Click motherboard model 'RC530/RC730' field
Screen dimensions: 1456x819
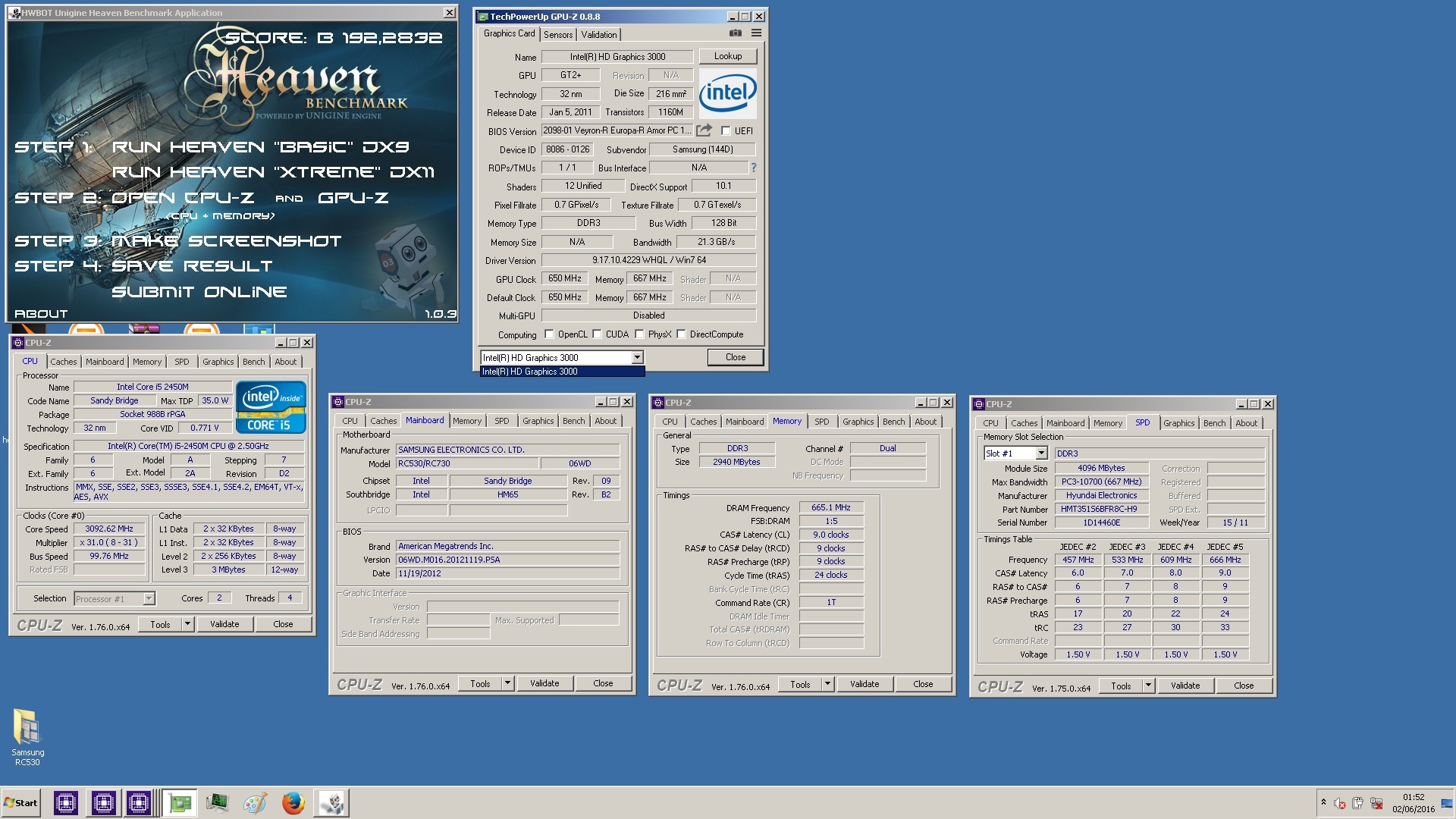[x=467, y=463]
